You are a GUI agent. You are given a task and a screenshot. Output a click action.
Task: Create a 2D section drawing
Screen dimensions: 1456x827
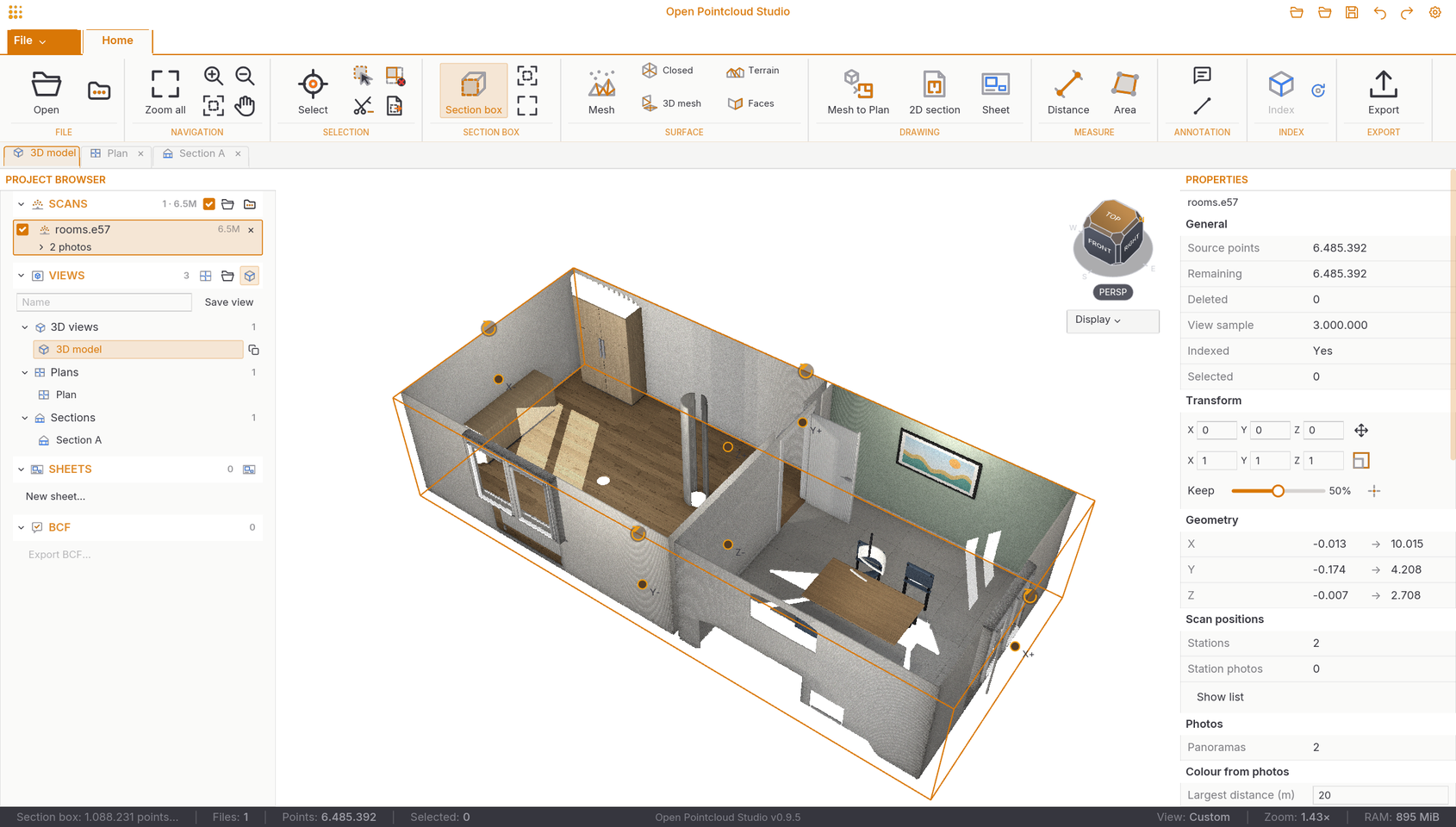pyautogui.click(x=934, y=91)
